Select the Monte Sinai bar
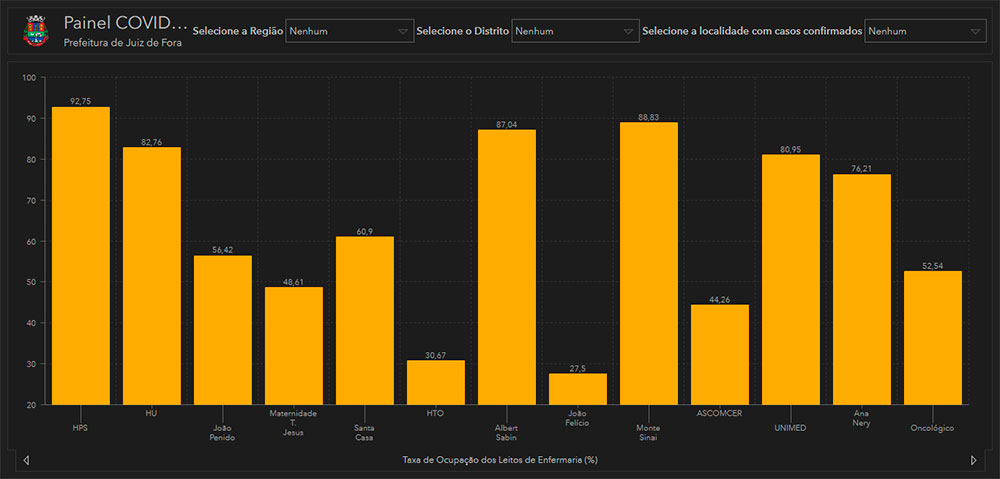 649,263
